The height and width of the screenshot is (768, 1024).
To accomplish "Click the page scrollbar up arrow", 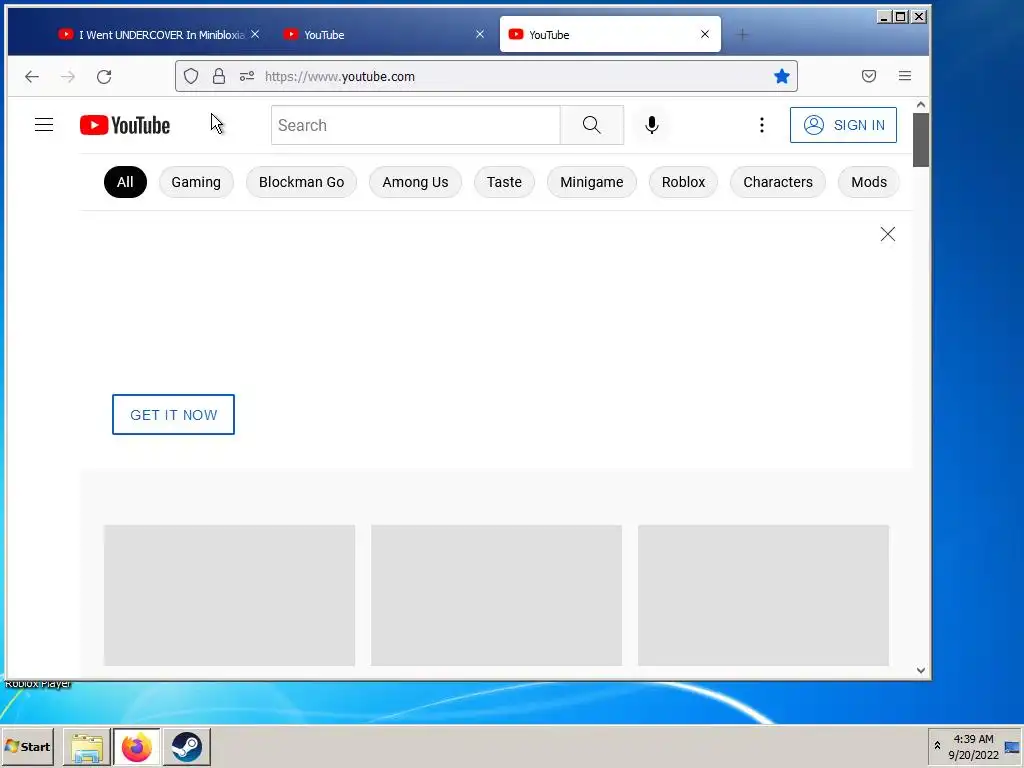I will pos(921,104).
